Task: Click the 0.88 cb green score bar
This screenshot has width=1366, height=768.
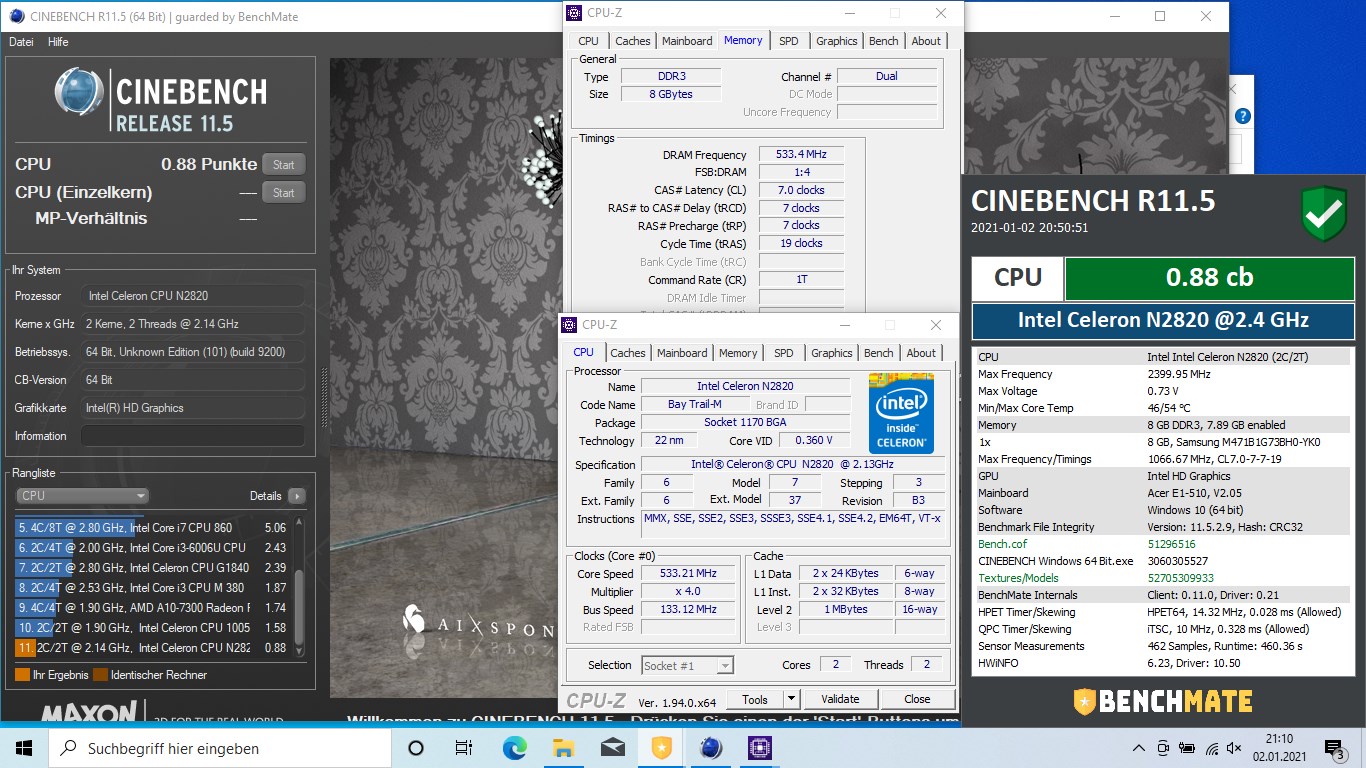Action: [x=1209, y=277]
